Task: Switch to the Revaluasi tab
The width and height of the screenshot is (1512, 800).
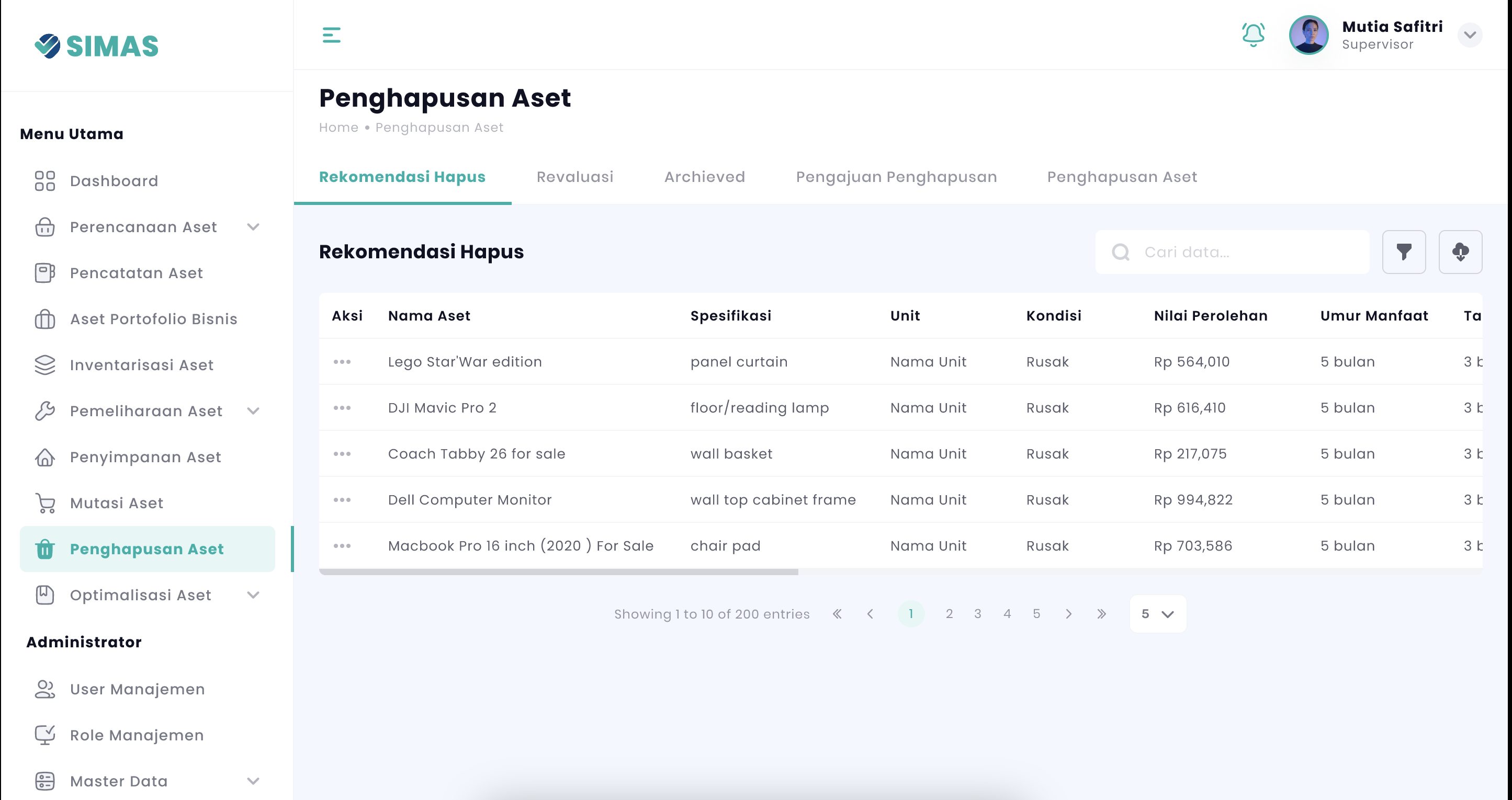Action: [574, 177]
